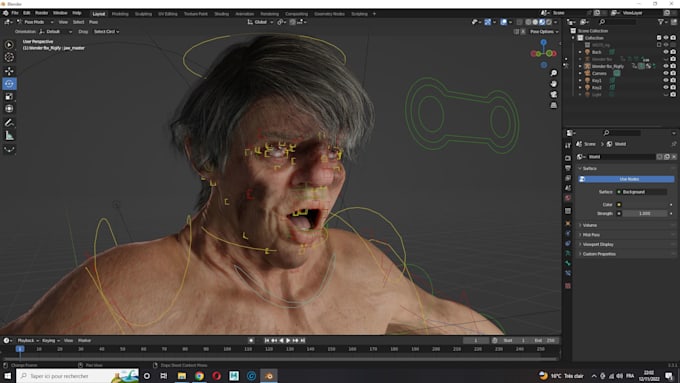The width and height of the screenshot is (680, 383).
Task: Switch to the Shading workspace tab
Action: 222,14
